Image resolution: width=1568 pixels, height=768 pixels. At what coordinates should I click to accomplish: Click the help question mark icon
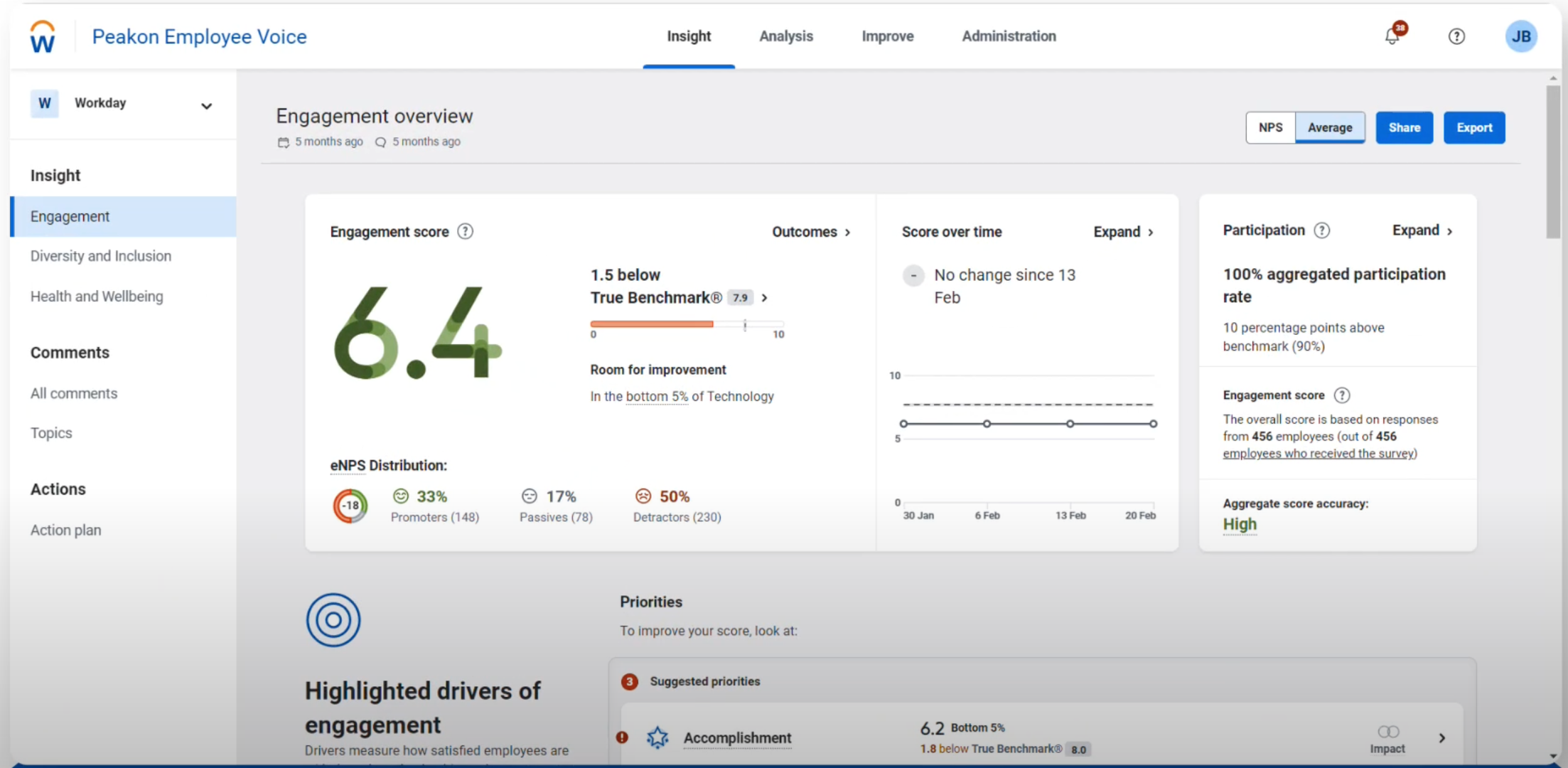pyautogui.click(x=1456, y=36)
